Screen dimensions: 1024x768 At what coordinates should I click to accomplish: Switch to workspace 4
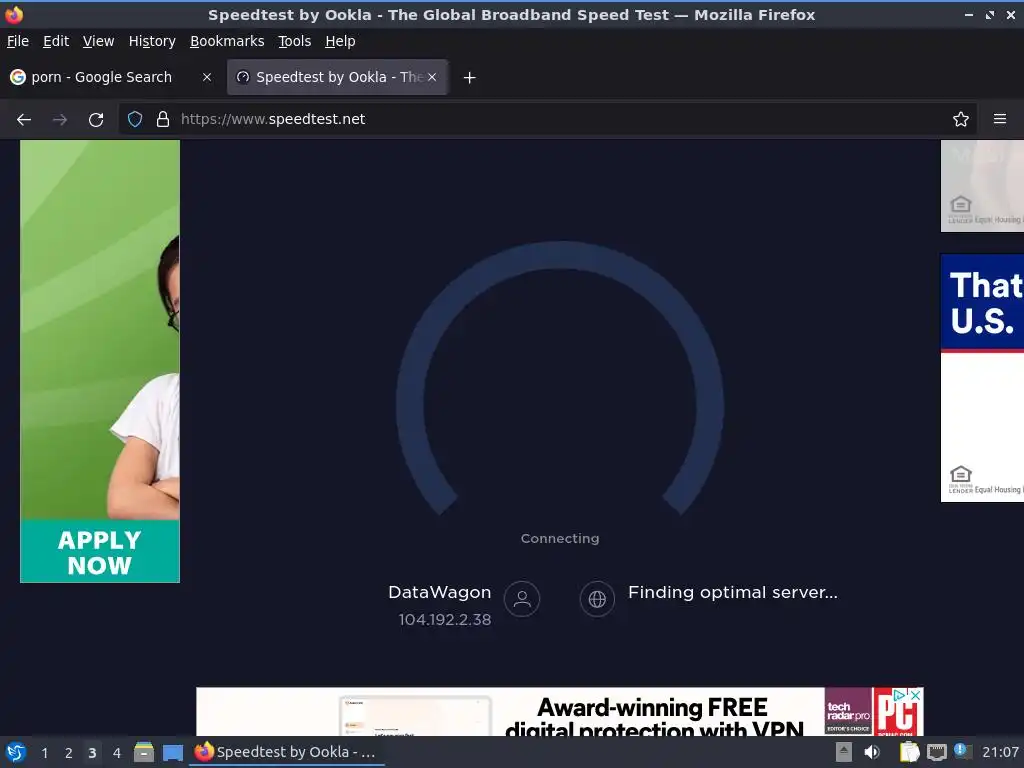[x=117, y=753]
